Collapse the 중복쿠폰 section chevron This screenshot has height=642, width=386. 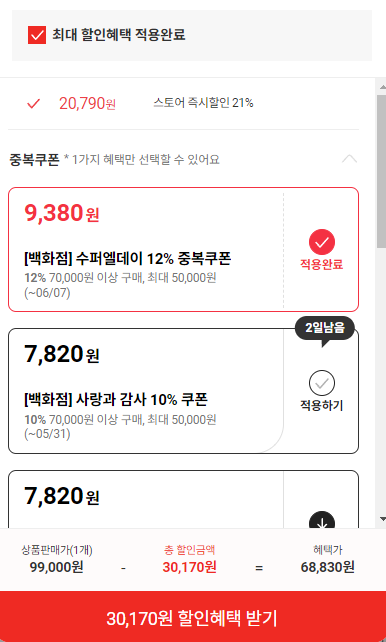(x=349, y=159)
